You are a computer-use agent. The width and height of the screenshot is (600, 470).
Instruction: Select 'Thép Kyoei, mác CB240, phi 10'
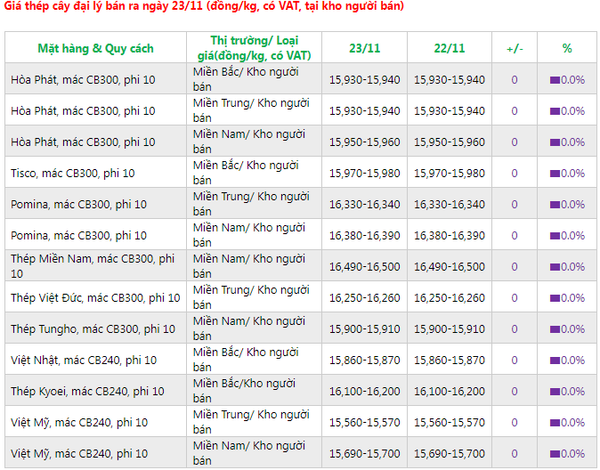click(x=87, y=392)
